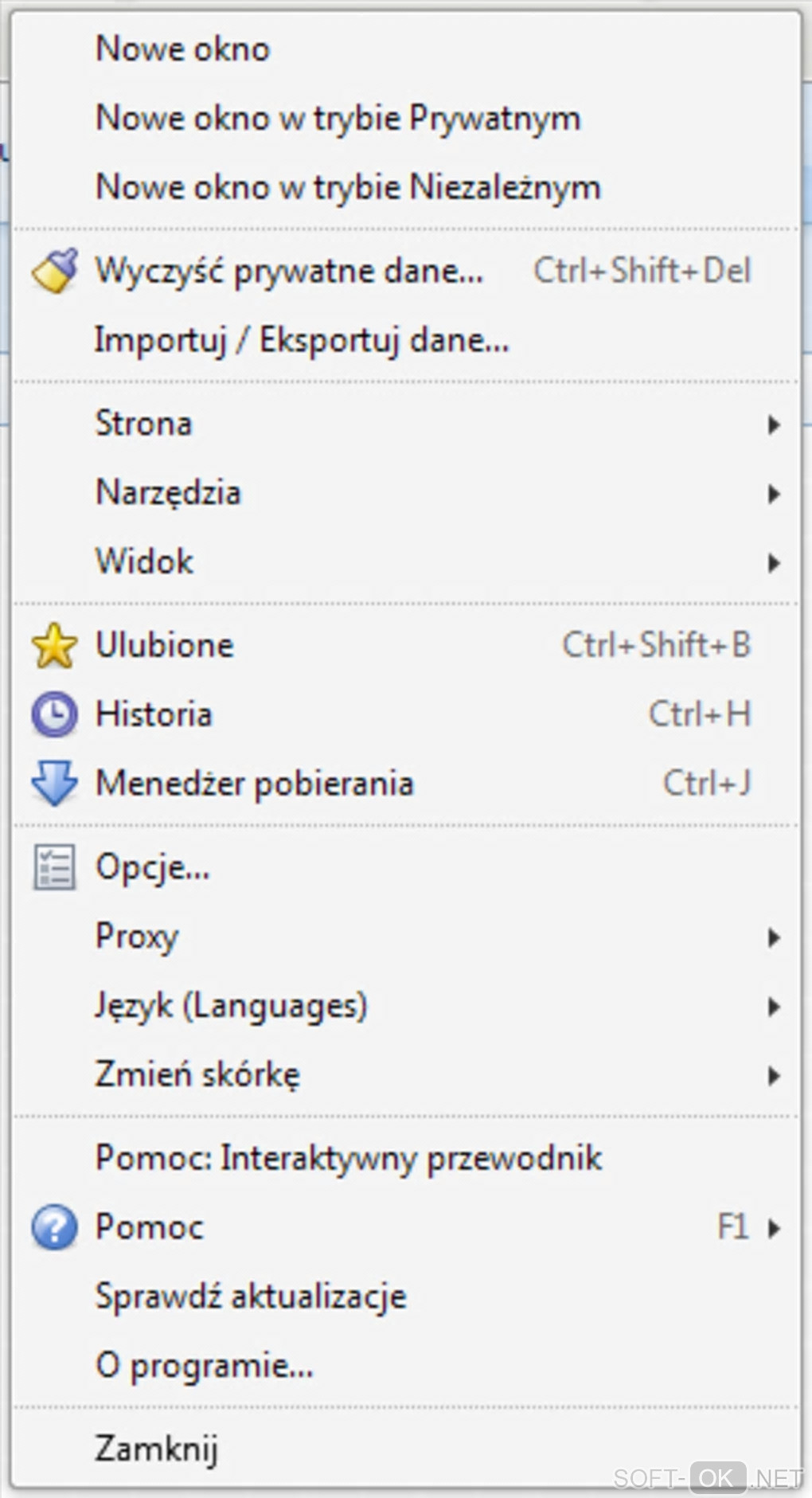Click Sprawdź aktualizacje entry
This screenshot has height=1498, width=812.
[251, 1297]
